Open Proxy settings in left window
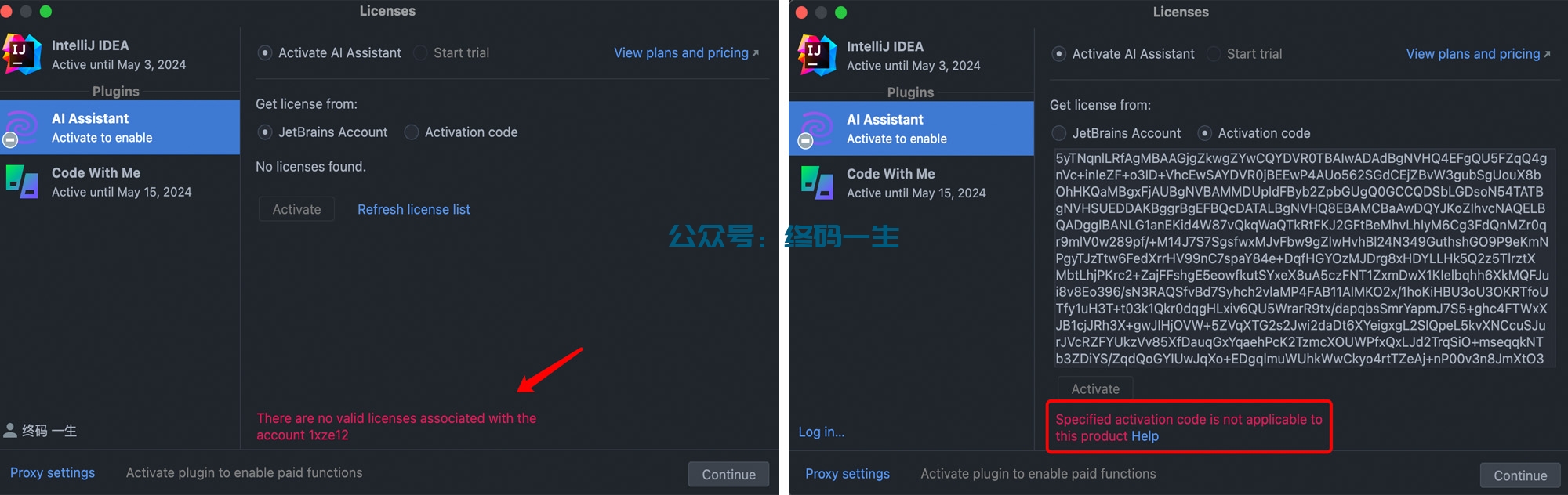Image resolution: width=1568 pixels, height=495 pixels. (x=53, y=472)
